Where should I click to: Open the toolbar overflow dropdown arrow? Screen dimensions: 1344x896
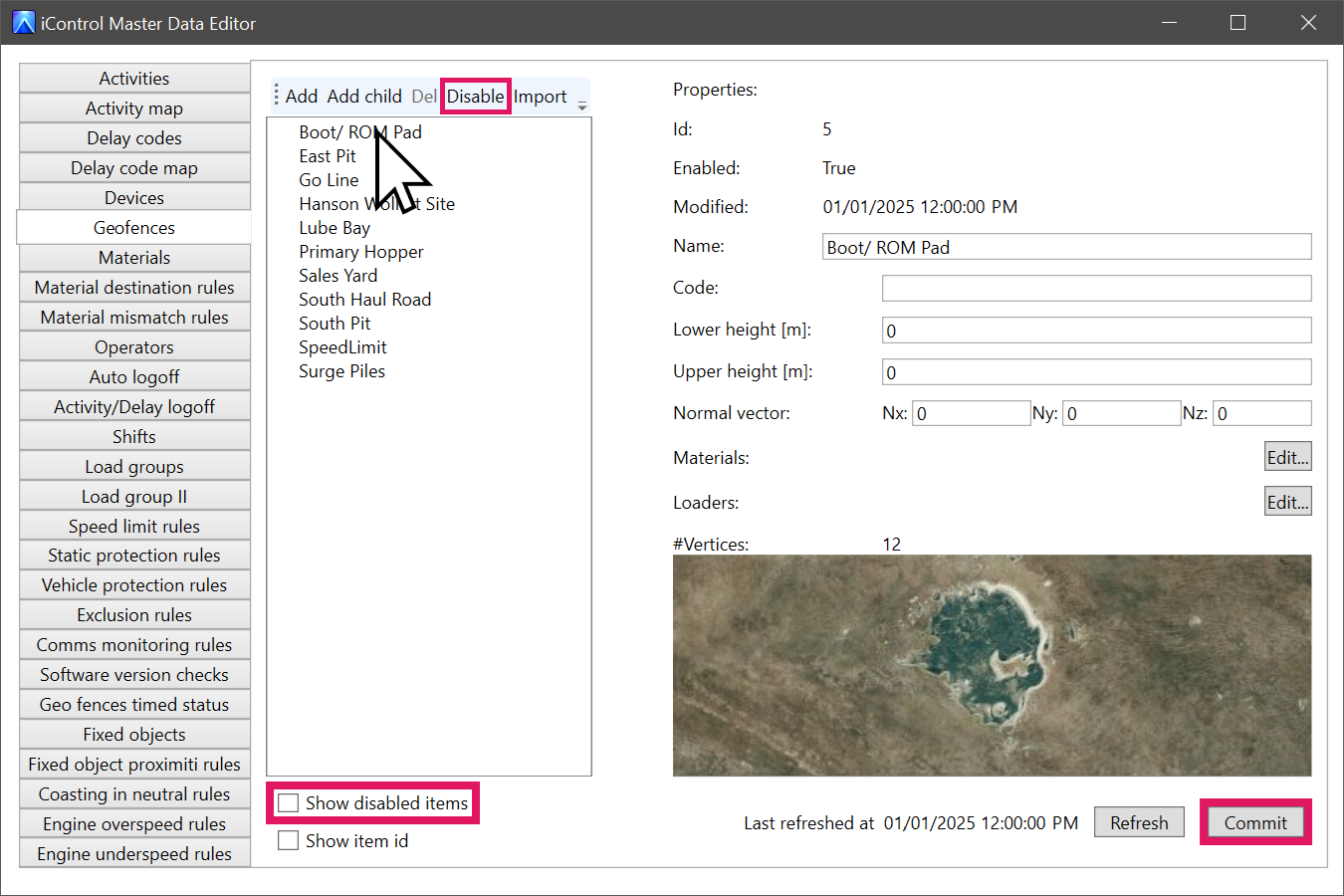pyautogui.click(x=582, y=104)
